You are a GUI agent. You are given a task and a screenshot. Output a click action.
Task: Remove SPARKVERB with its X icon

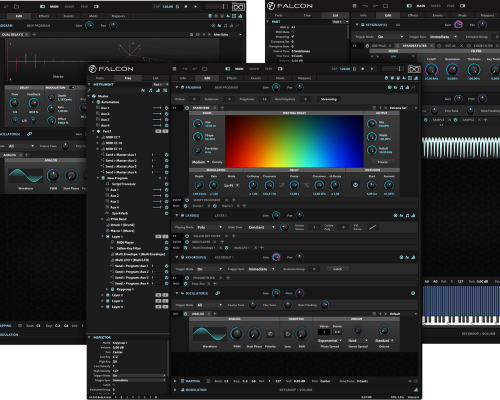click(215, 108)
